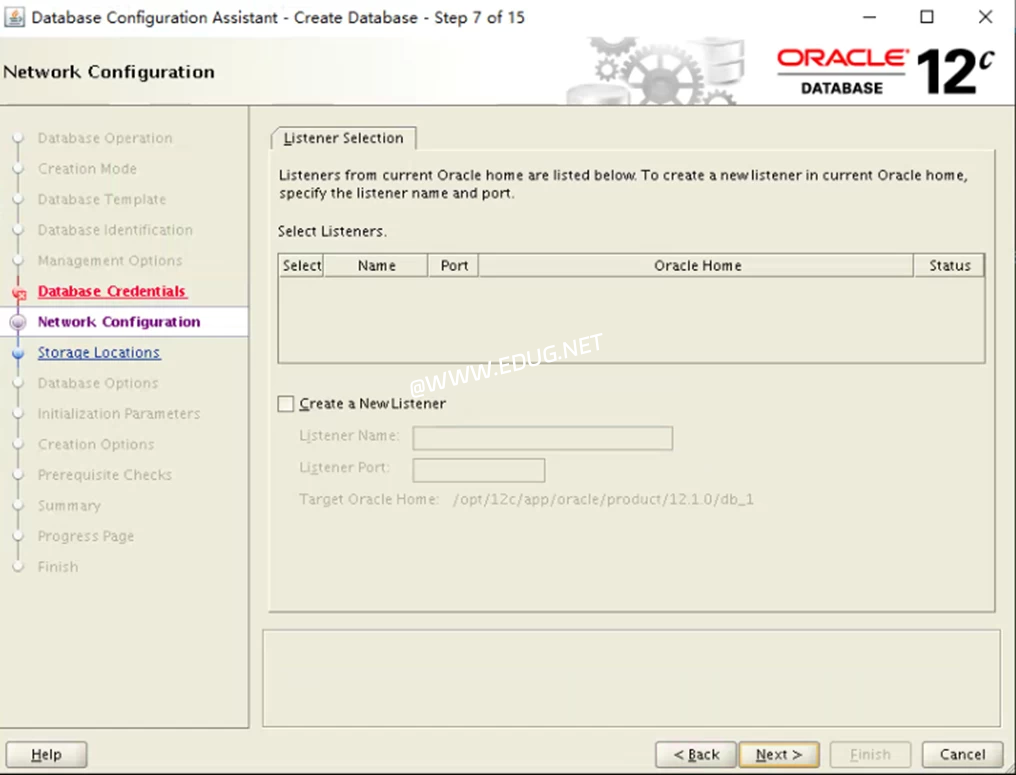Go back with the Back button

pos(696,754)
